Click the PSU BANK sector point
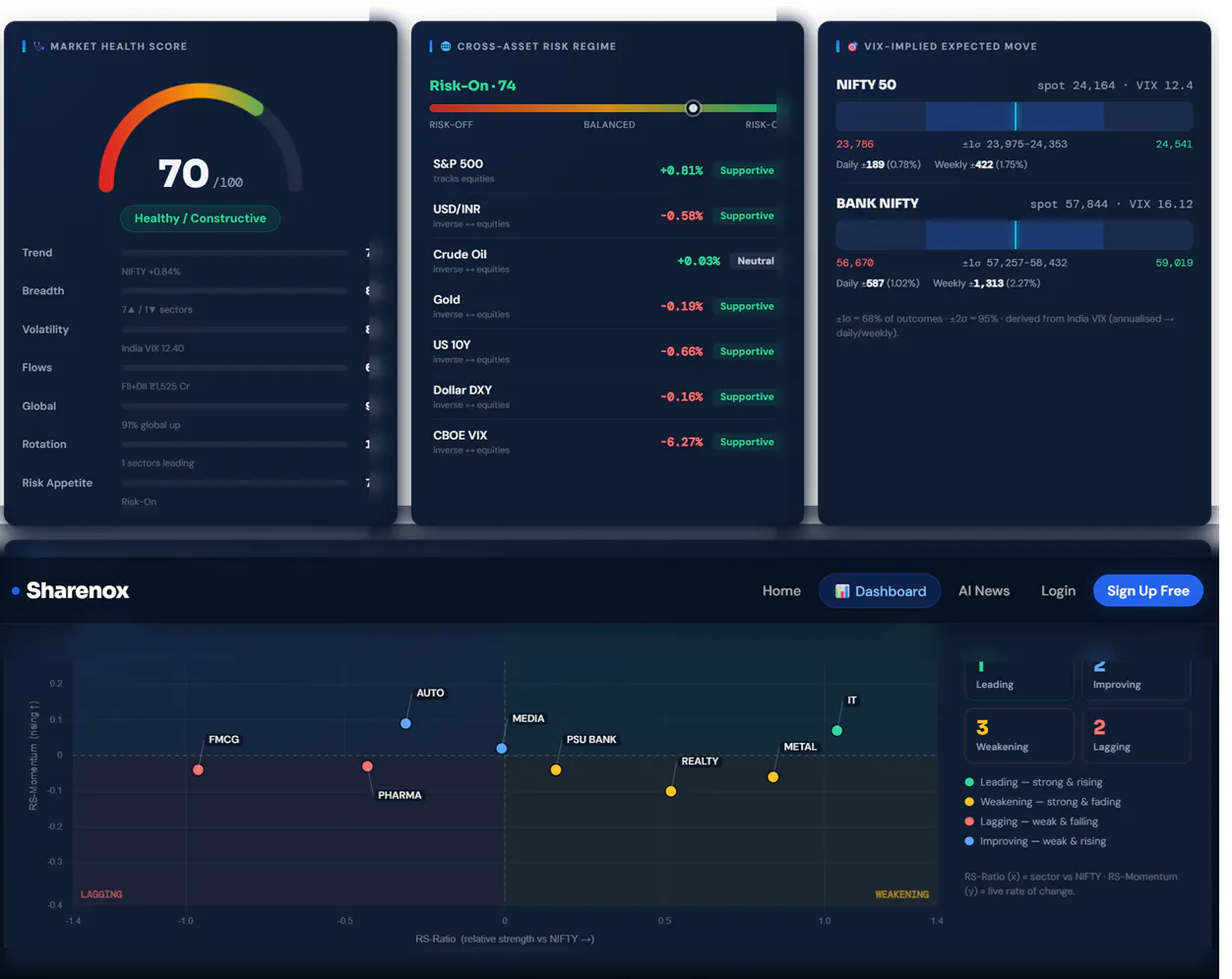 click(556, 770)
